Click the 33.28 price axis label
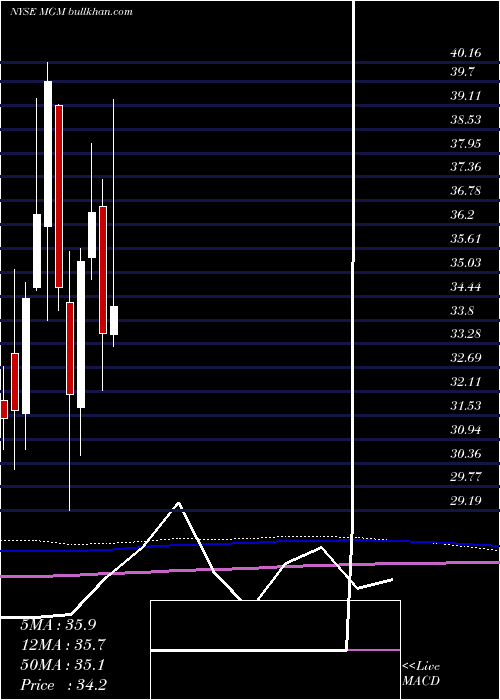The width and height of the screenshot is (500, 700). [466, 334]
